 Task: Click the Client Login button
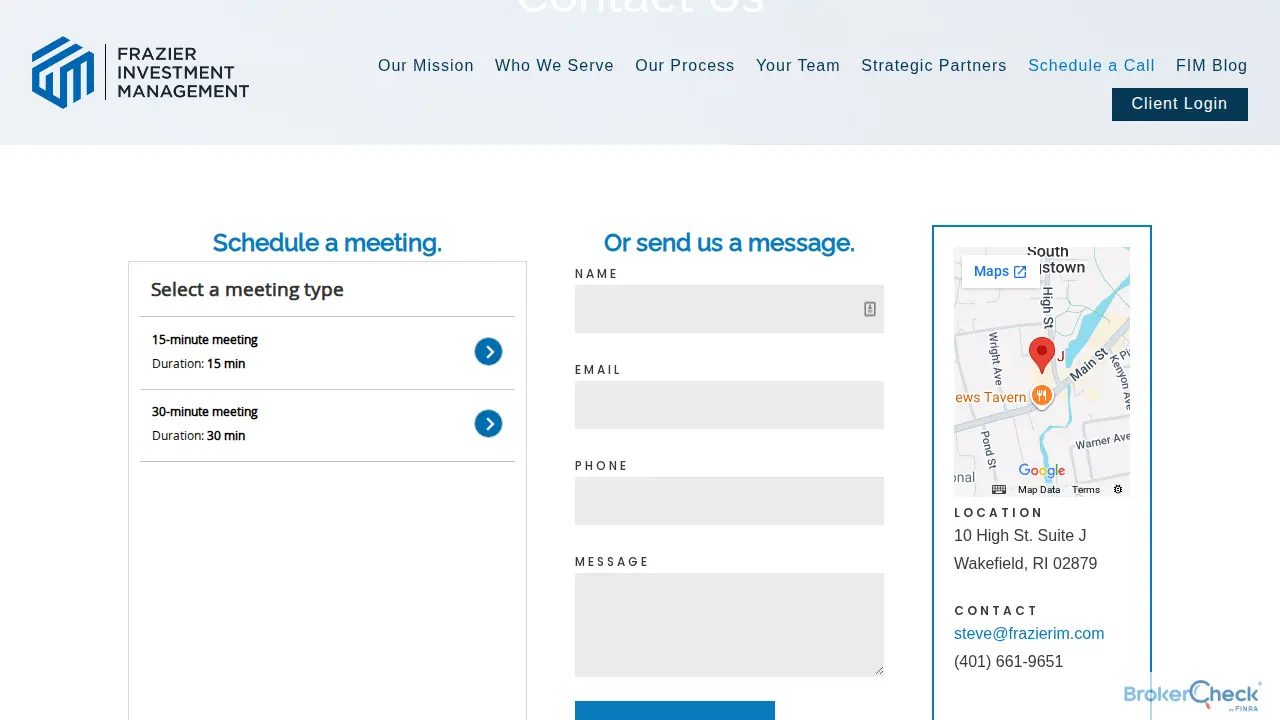tap(1180, 104)
